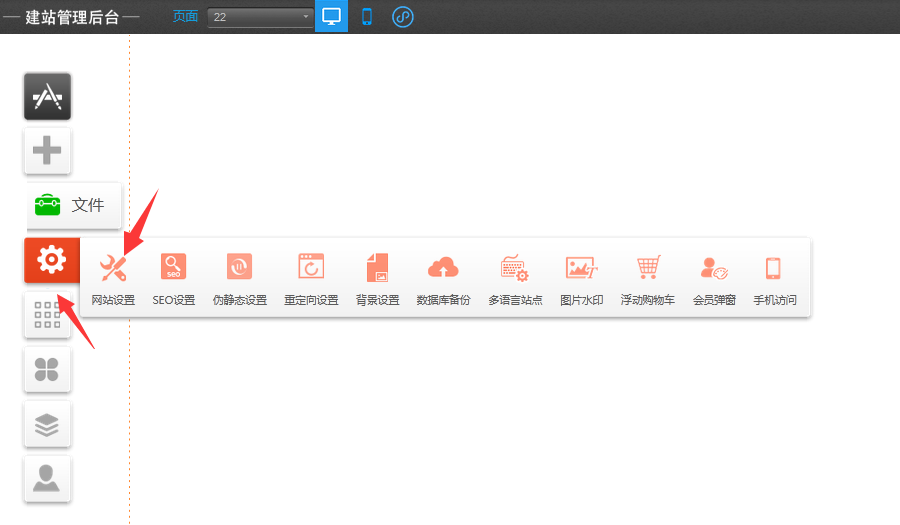Open 会员弹窗 member popup settings
This screenshot has height=525, width=900.
click(714, 277)
